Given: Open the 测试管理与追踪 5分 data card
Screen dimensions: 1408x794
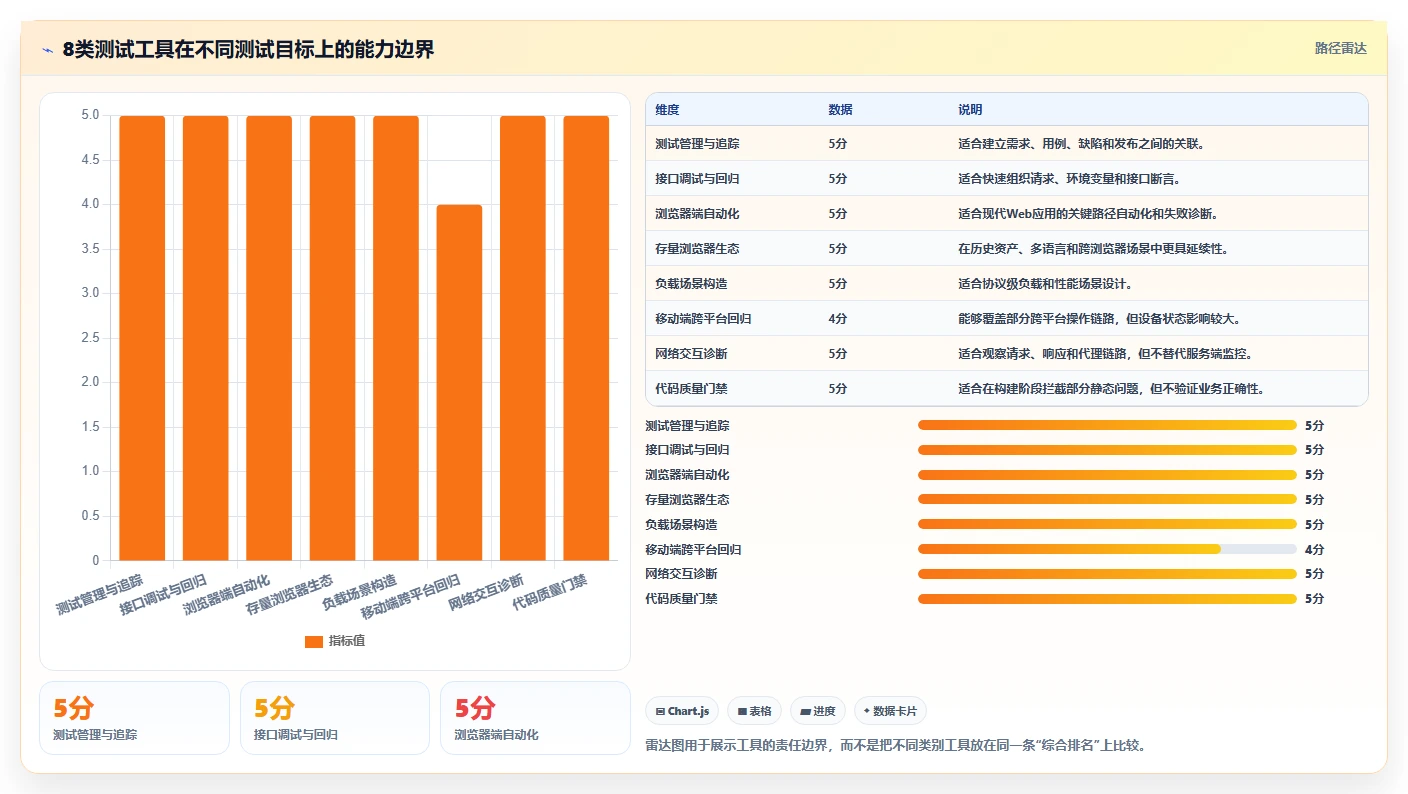Looking at the screenshot, I should (x=134, y=718).
